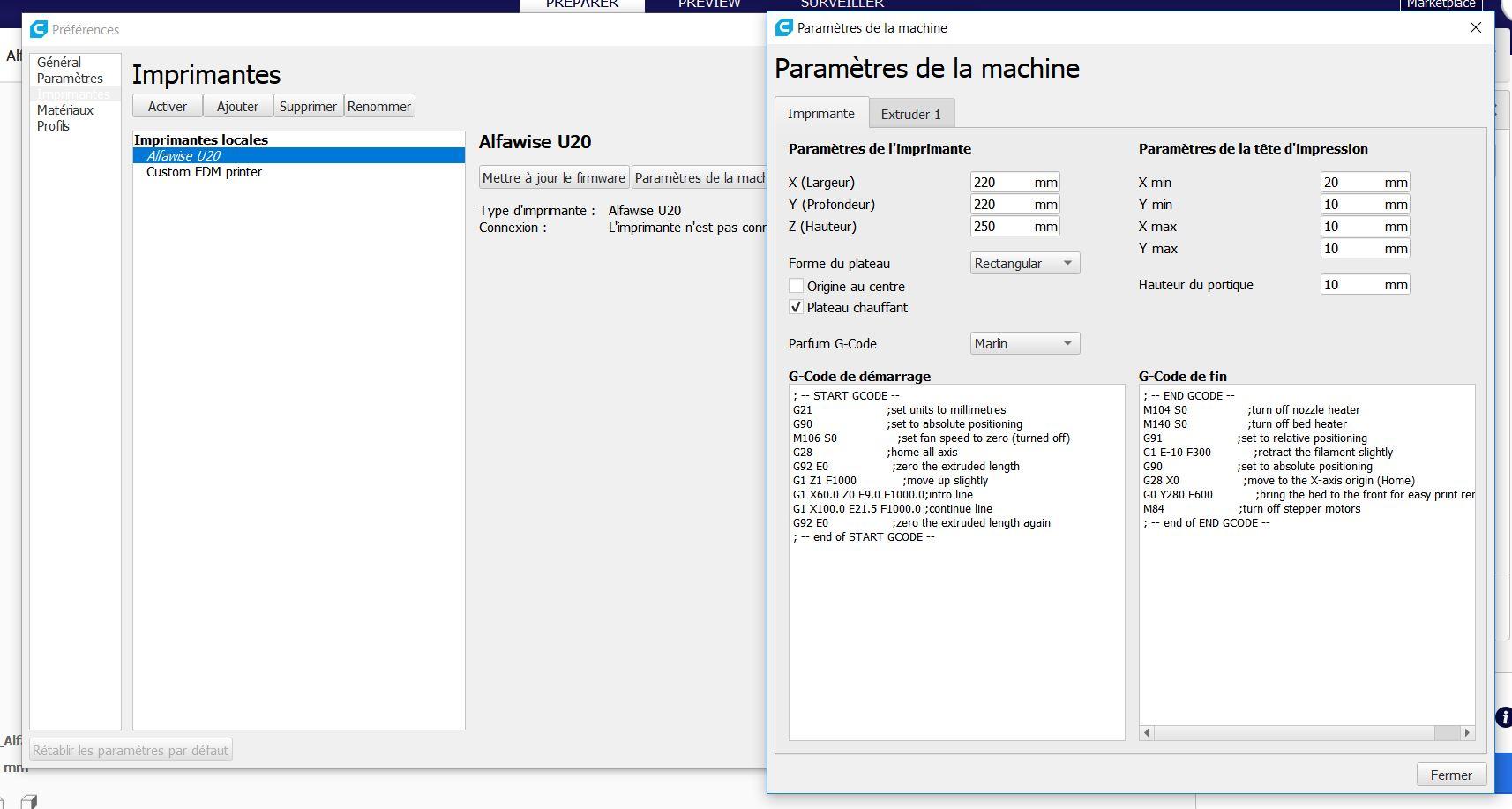Viewport: 1512px width, 809px height.
Task: Open the Forme du plateau dropdown
Action: [1025, 263]
